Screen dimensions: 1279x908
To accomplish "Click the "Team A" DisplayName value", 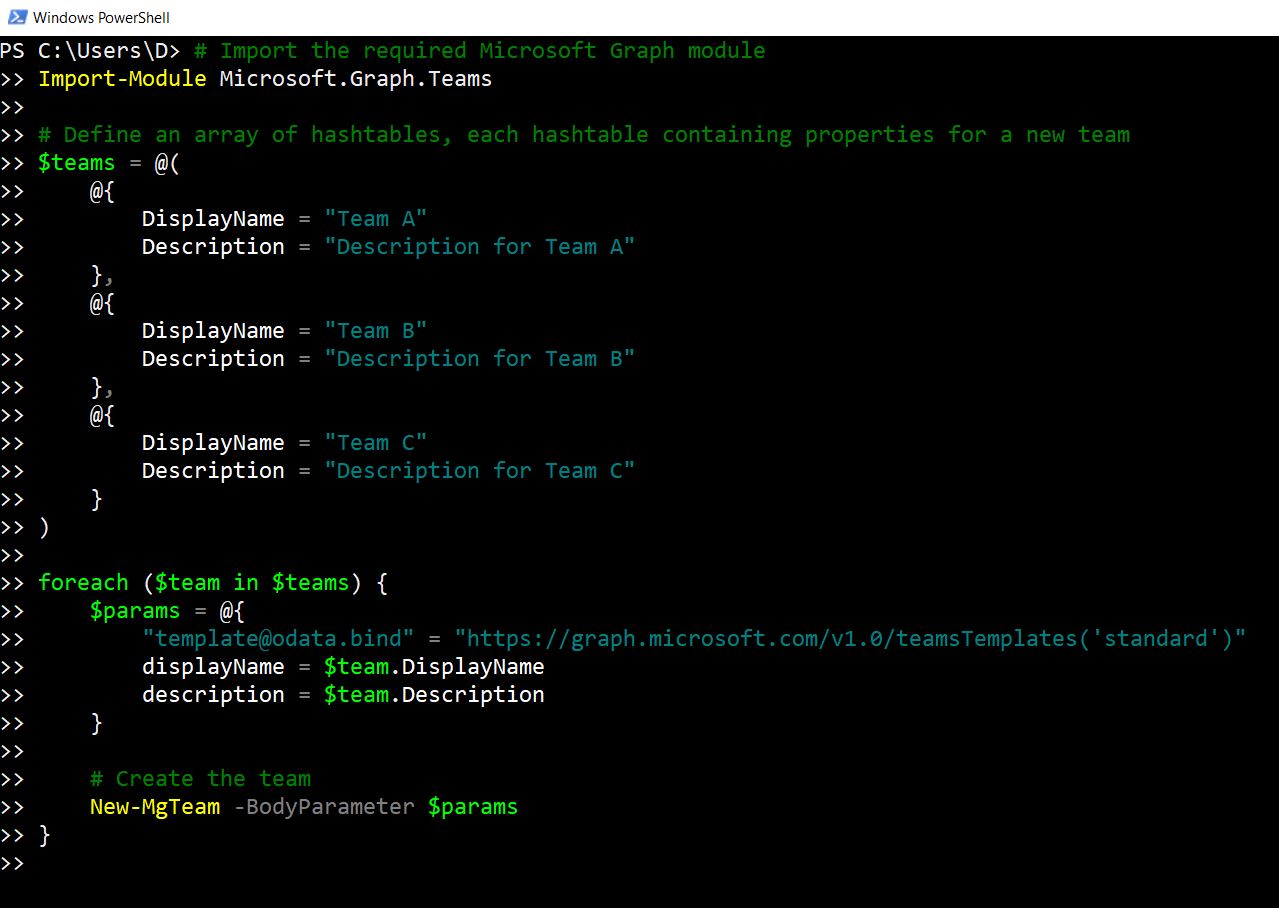I will click(x=375, y=218).
